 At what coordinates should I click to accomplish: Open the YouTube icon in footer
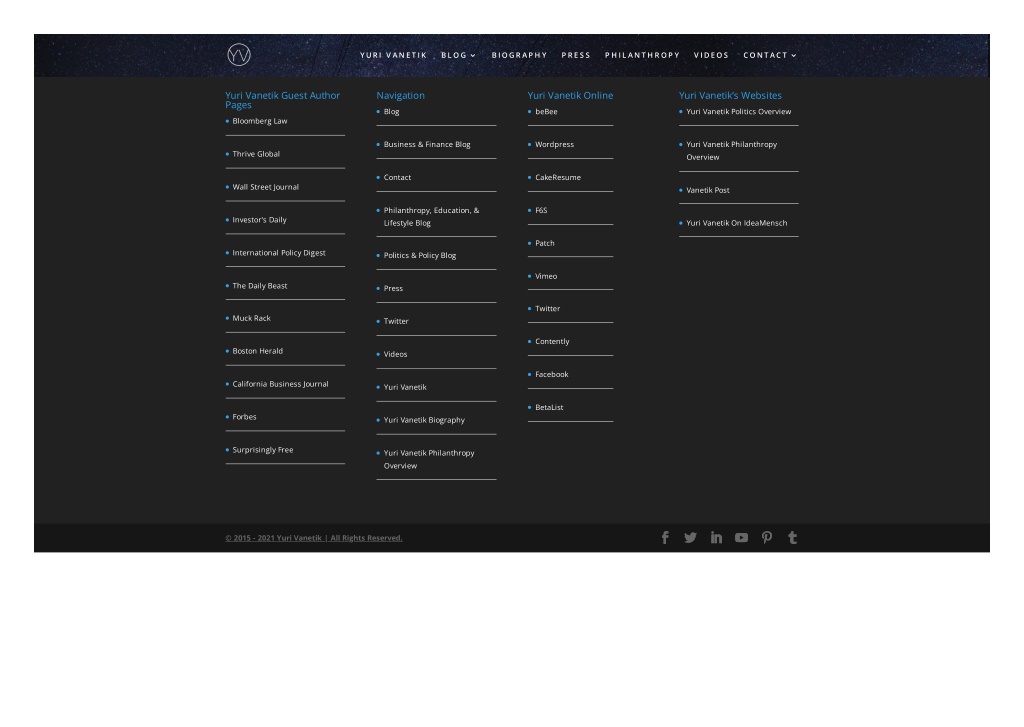tap(741, 538)
